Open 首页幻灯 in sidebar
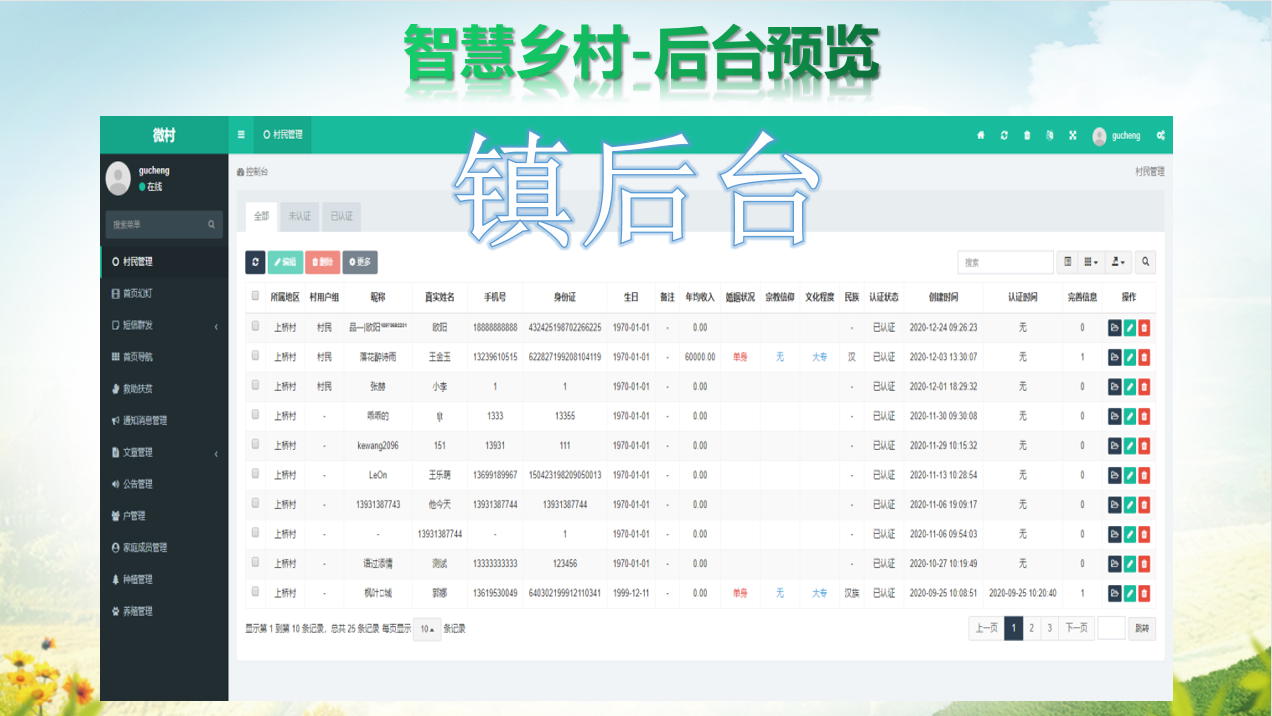This screenshot has height=716, width=1272. 164,293
